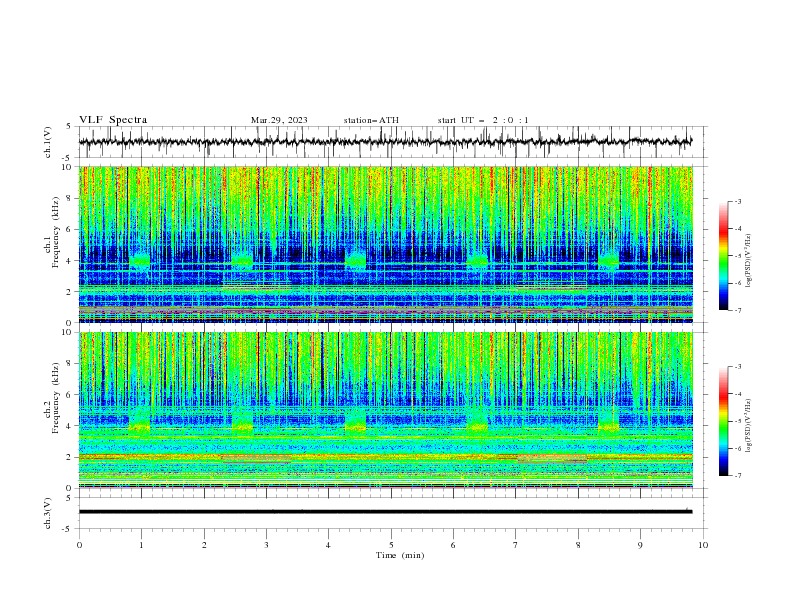Viewport: 792px width, 612px height.
Task: Click the ch.1 voltage waveform trace
Action: [x=385, y=142]
